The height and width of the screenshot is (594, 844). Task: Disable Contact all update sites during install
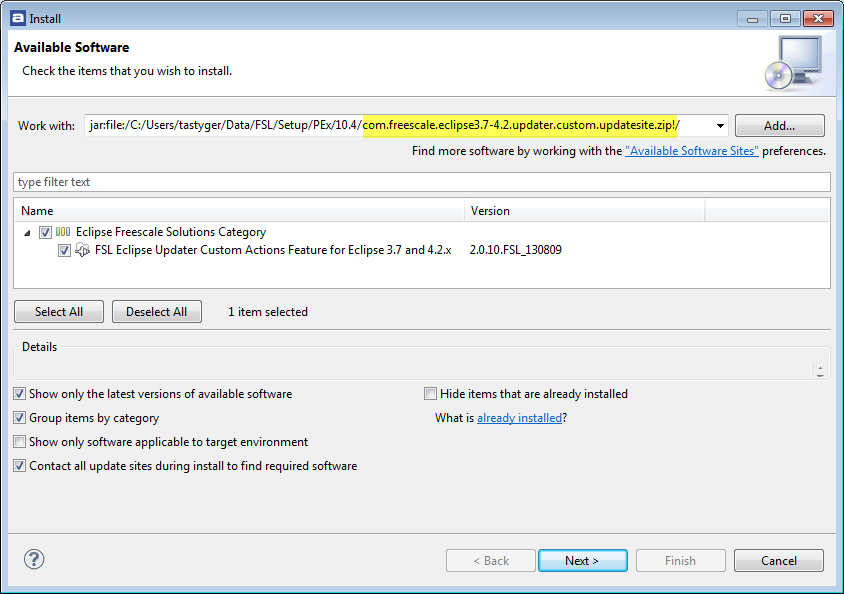tap(19, 465)
